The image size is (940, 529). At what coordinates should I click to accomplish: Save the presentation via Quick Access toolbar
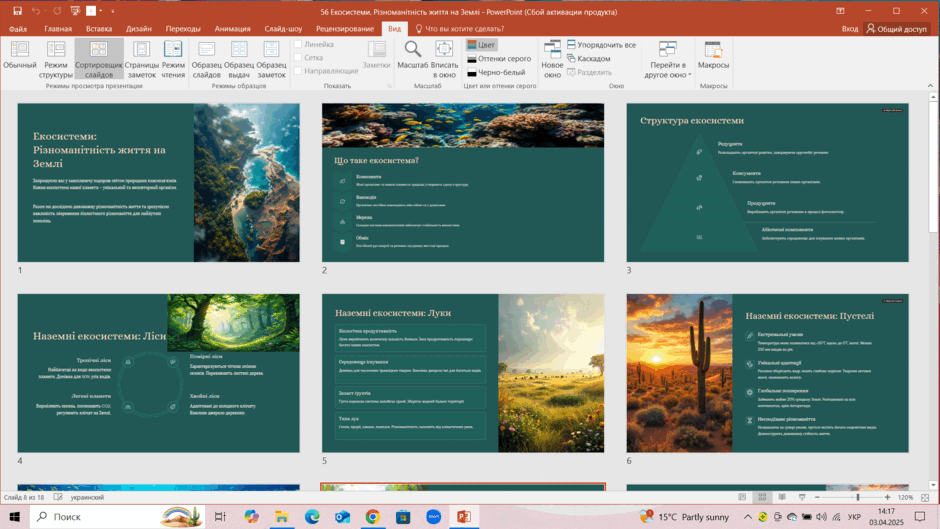(x=17, y=11)
